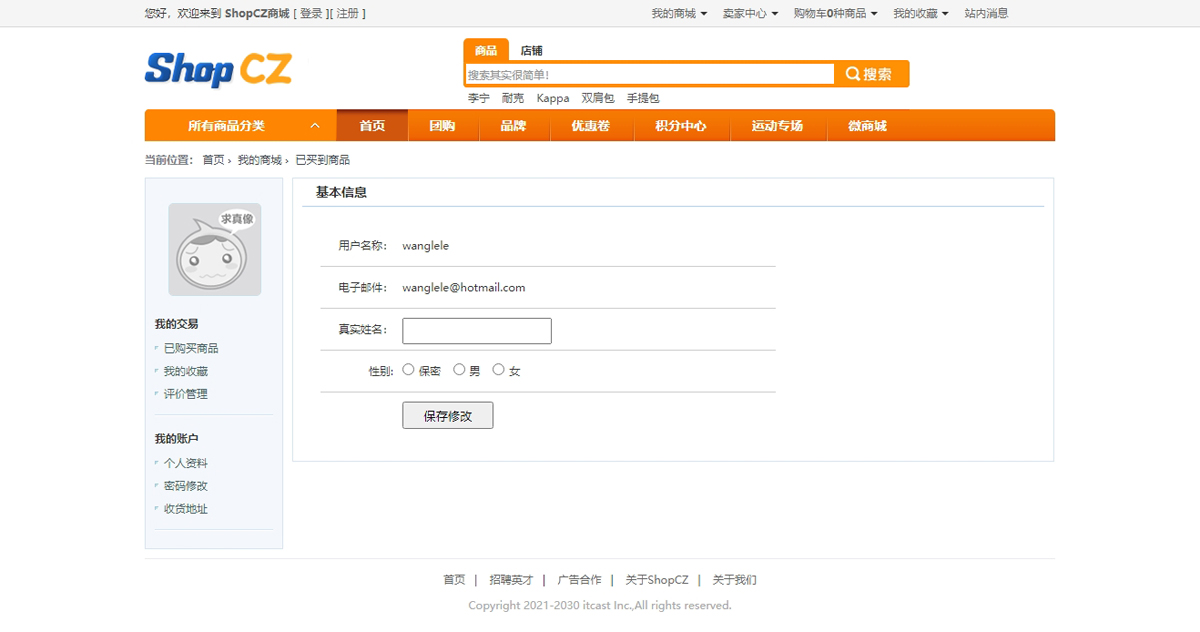Open 积分中心 in the navigation bar

pos(680,126)
